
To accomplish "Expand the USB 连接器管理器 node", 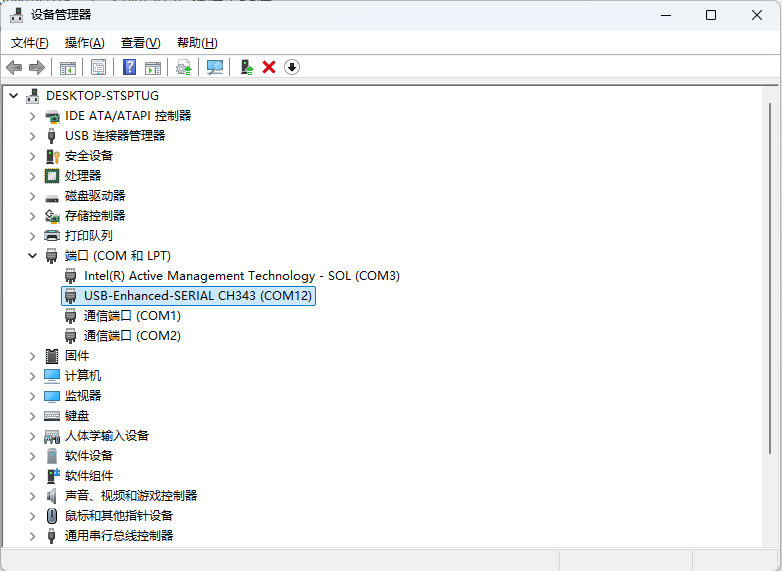I will pos(32,136).
